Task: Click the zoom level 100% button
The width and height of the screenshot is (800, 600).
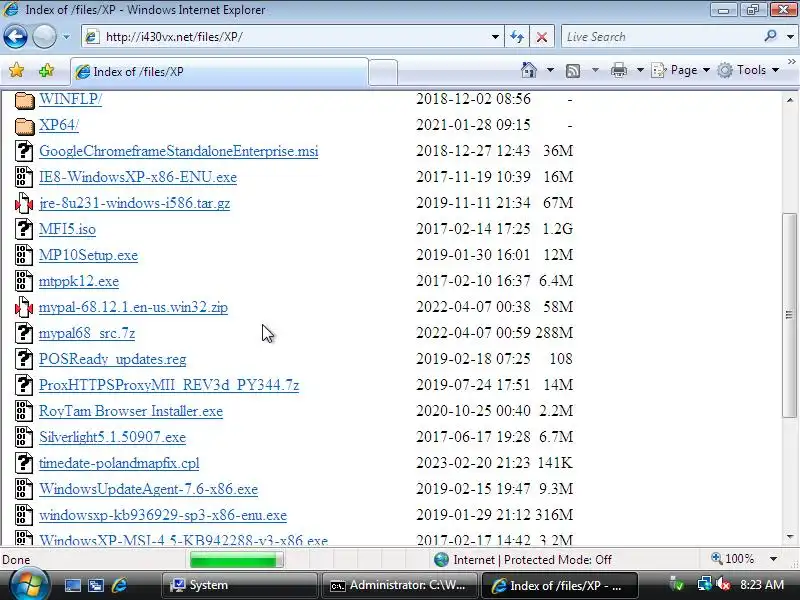Action: (x=733, y=559)
